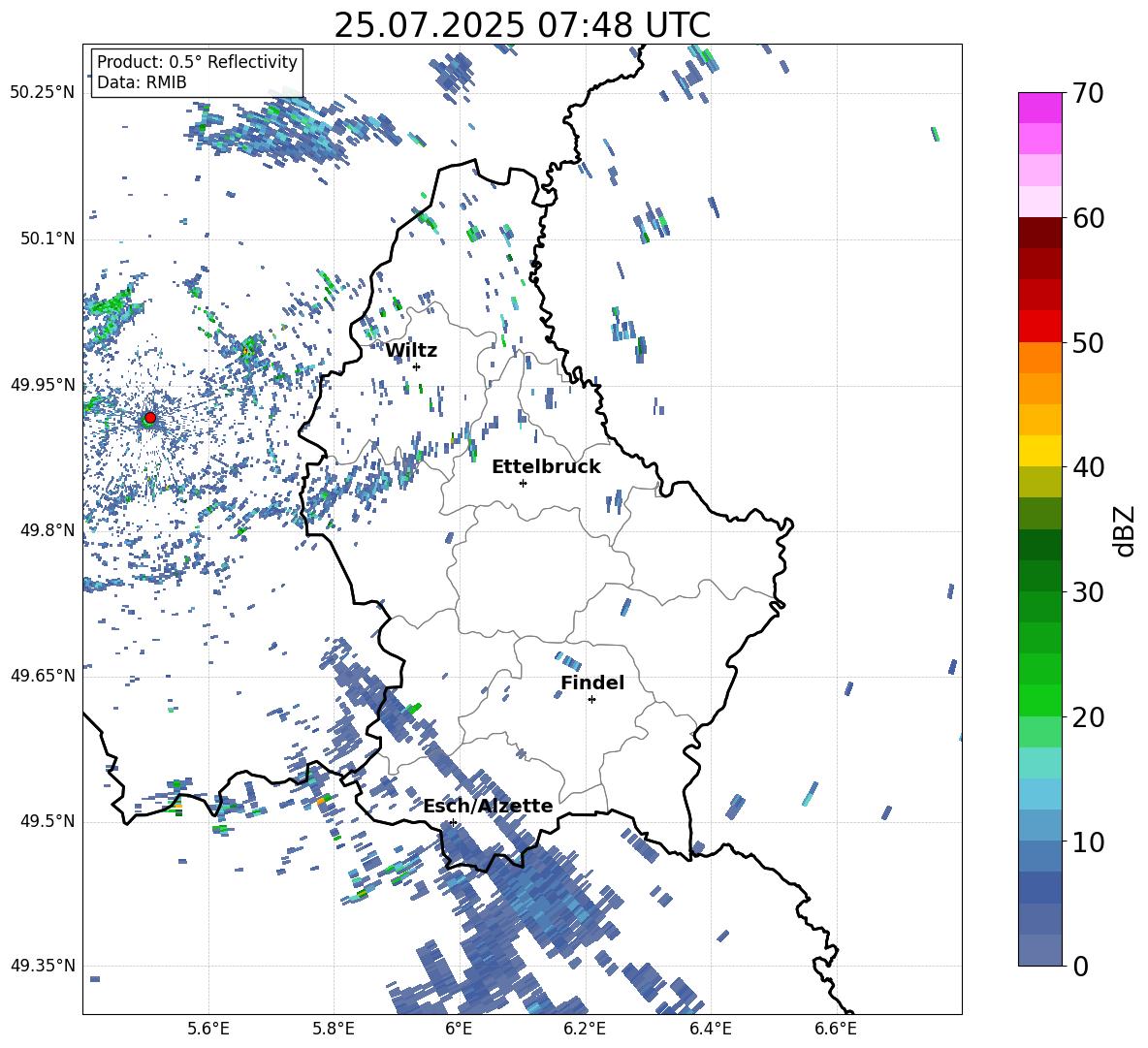Click the colorbar tick label 20
Image resolution: width=1148 pixels, height=1048 pixels.
[x=1088, y=717]
